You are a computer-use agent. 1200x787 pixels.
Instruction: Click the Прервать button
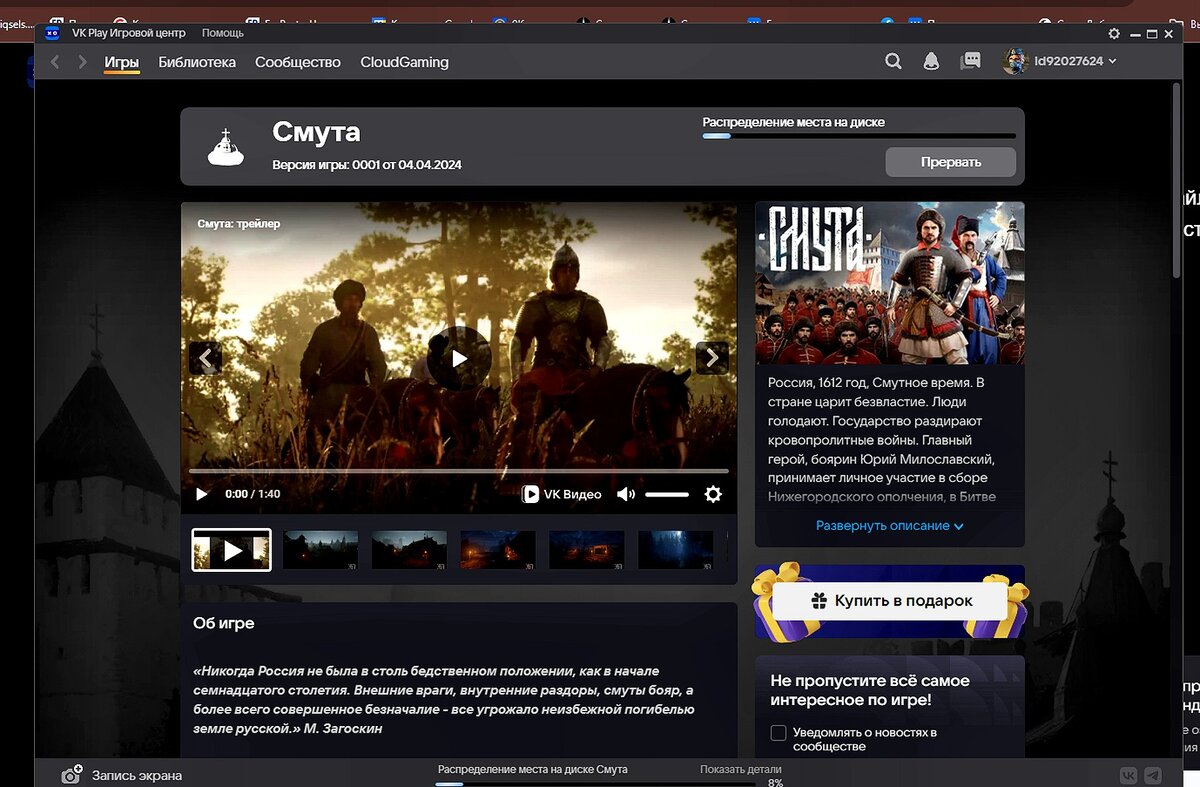pos(950,162)
